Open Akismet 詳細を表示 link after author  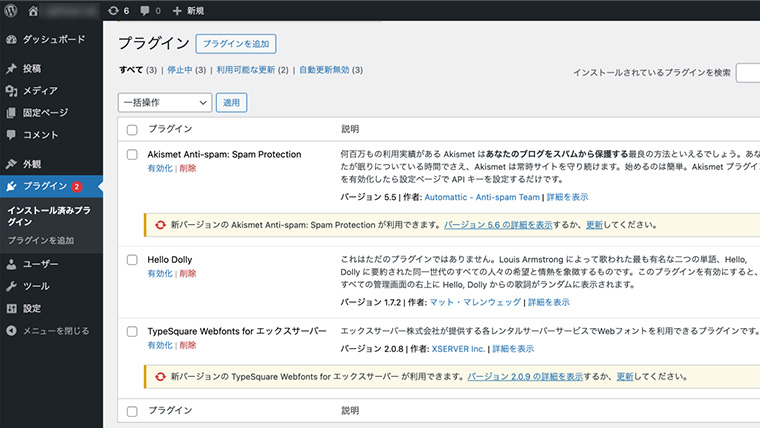pyautogui.click(x=567, y=197)
